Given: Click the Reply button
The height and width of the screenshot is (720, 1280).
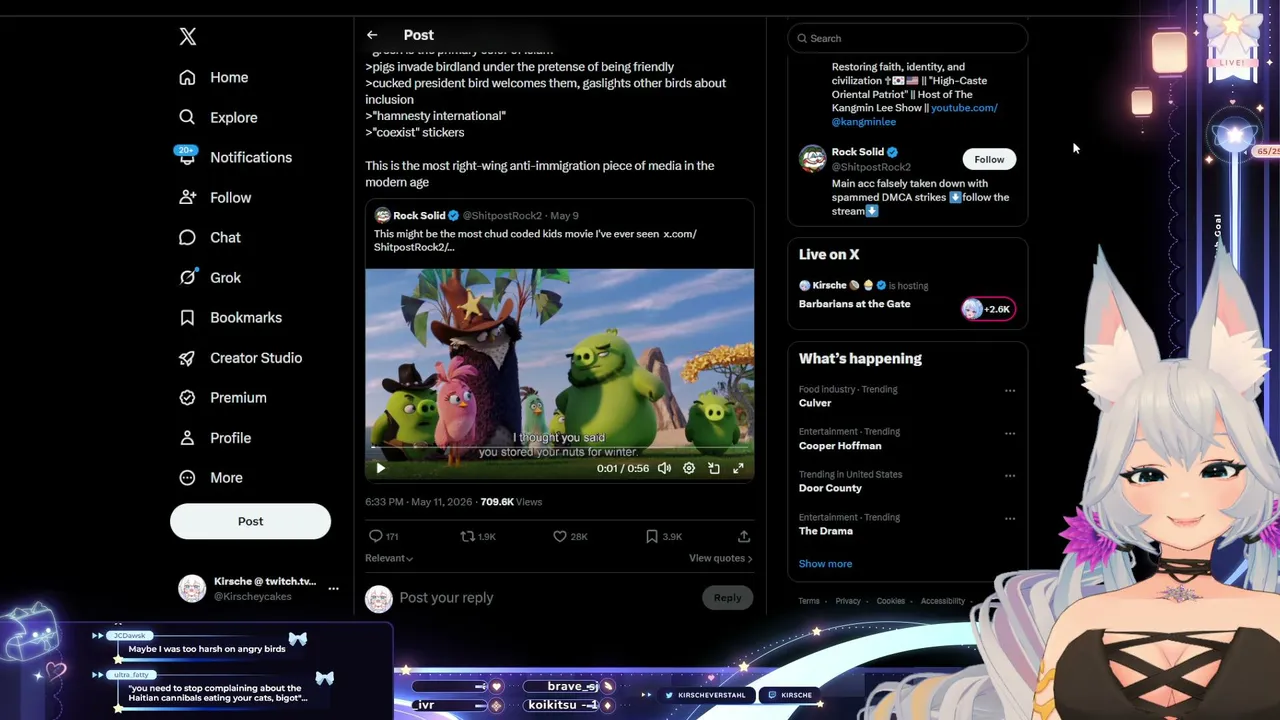Looking at the screenshot, I should pos(728,598).
